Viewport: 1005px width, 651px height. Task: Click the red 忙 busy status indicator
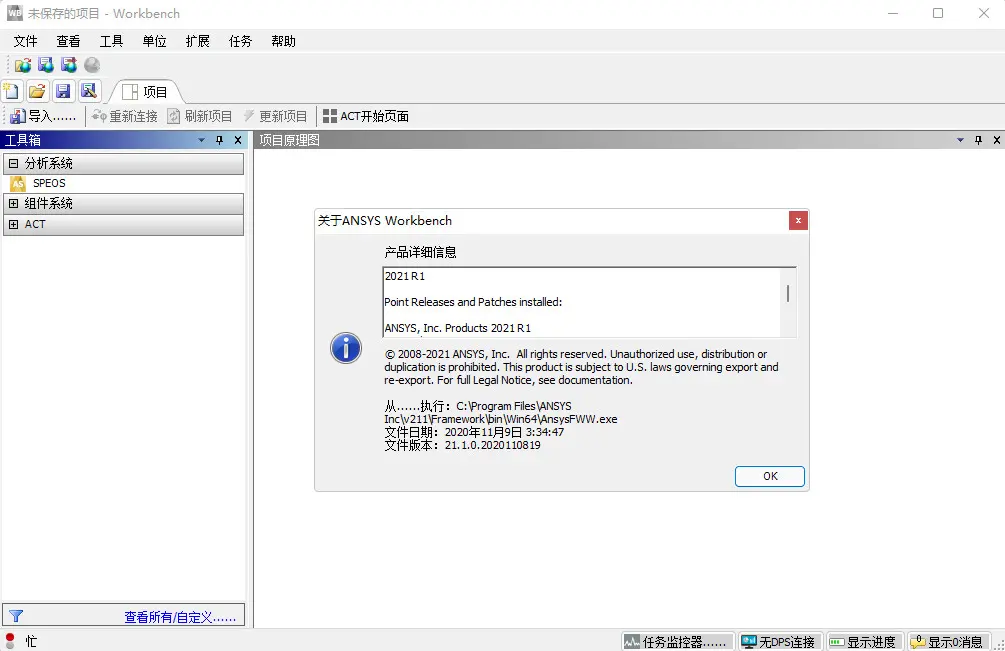[x=10, y=640]
